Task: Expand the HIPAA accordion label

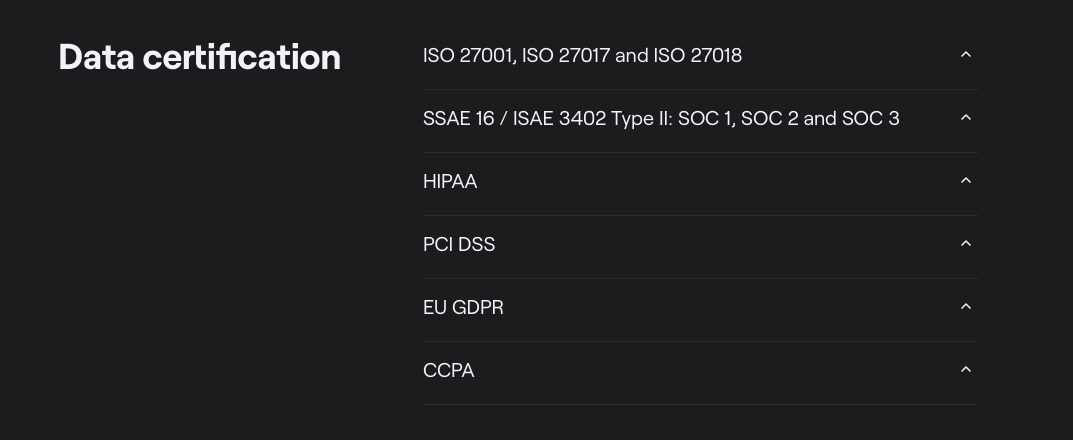Action: (x=450, y=182)
